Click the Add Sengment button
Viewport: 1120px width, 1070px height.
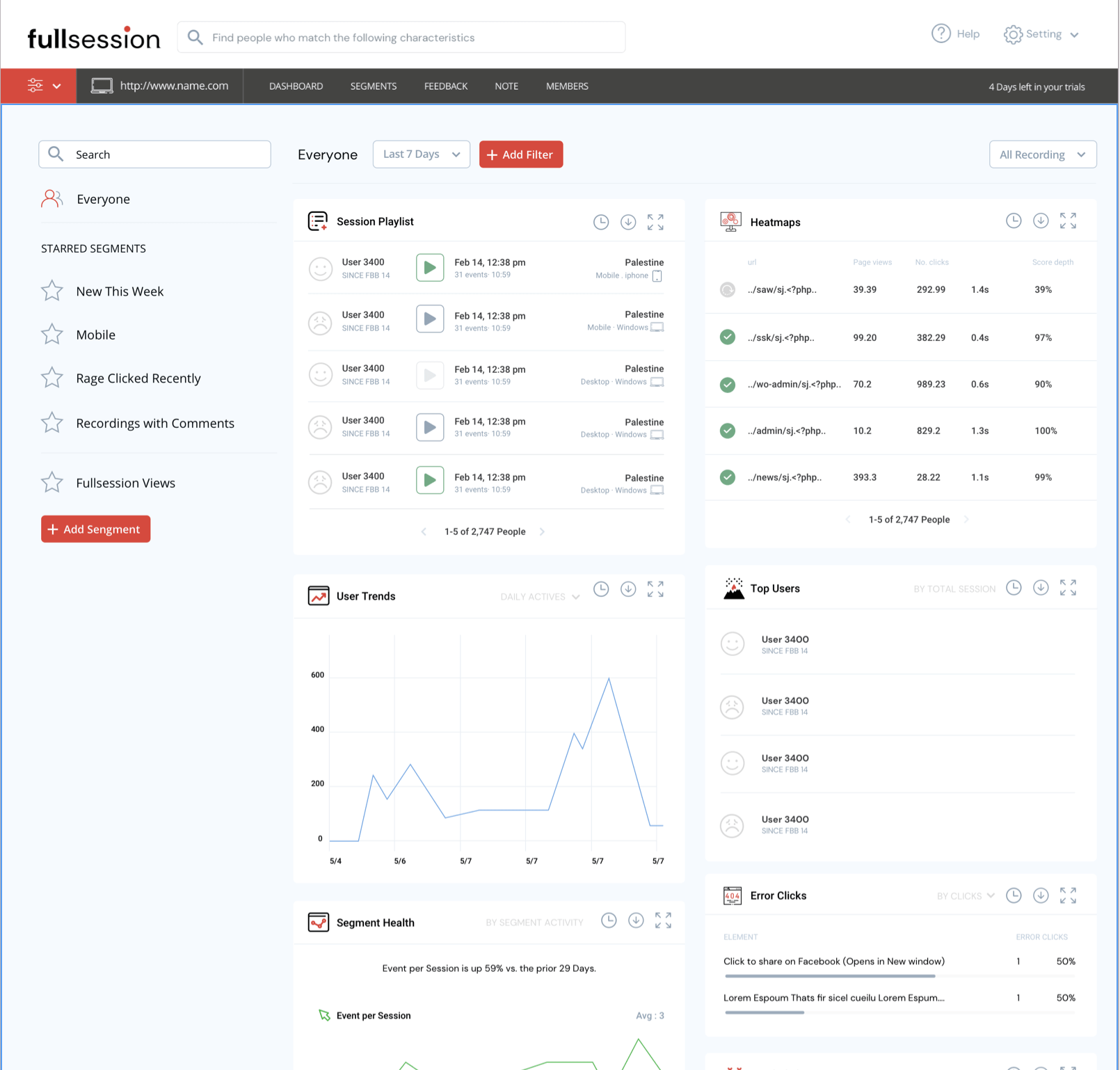(96, 529)
